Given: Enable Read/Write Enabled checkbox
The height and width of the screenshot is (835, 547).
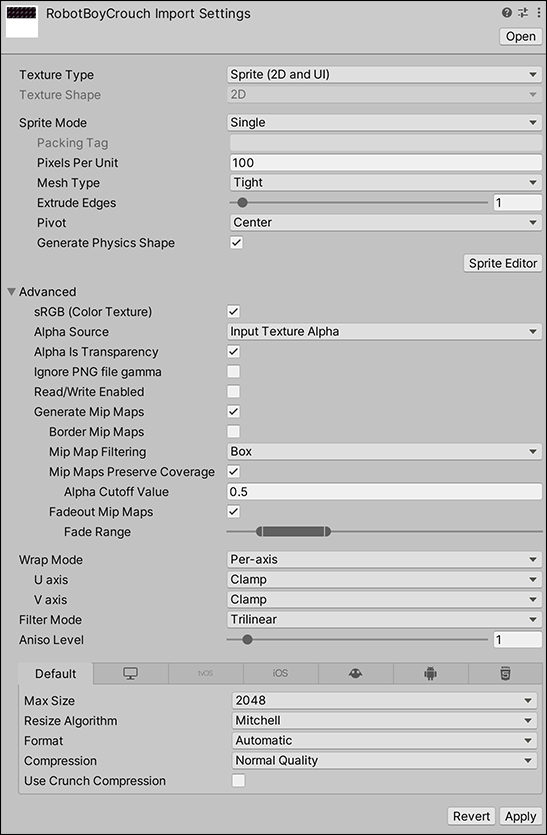Looking at the screenshot, I should point(233,392).
